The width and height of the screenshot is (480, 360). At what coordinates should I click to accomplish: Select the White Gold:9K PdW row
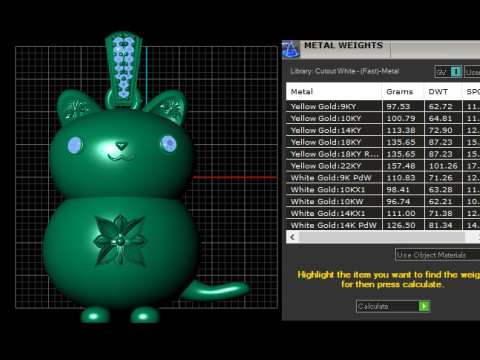point(383,178)
